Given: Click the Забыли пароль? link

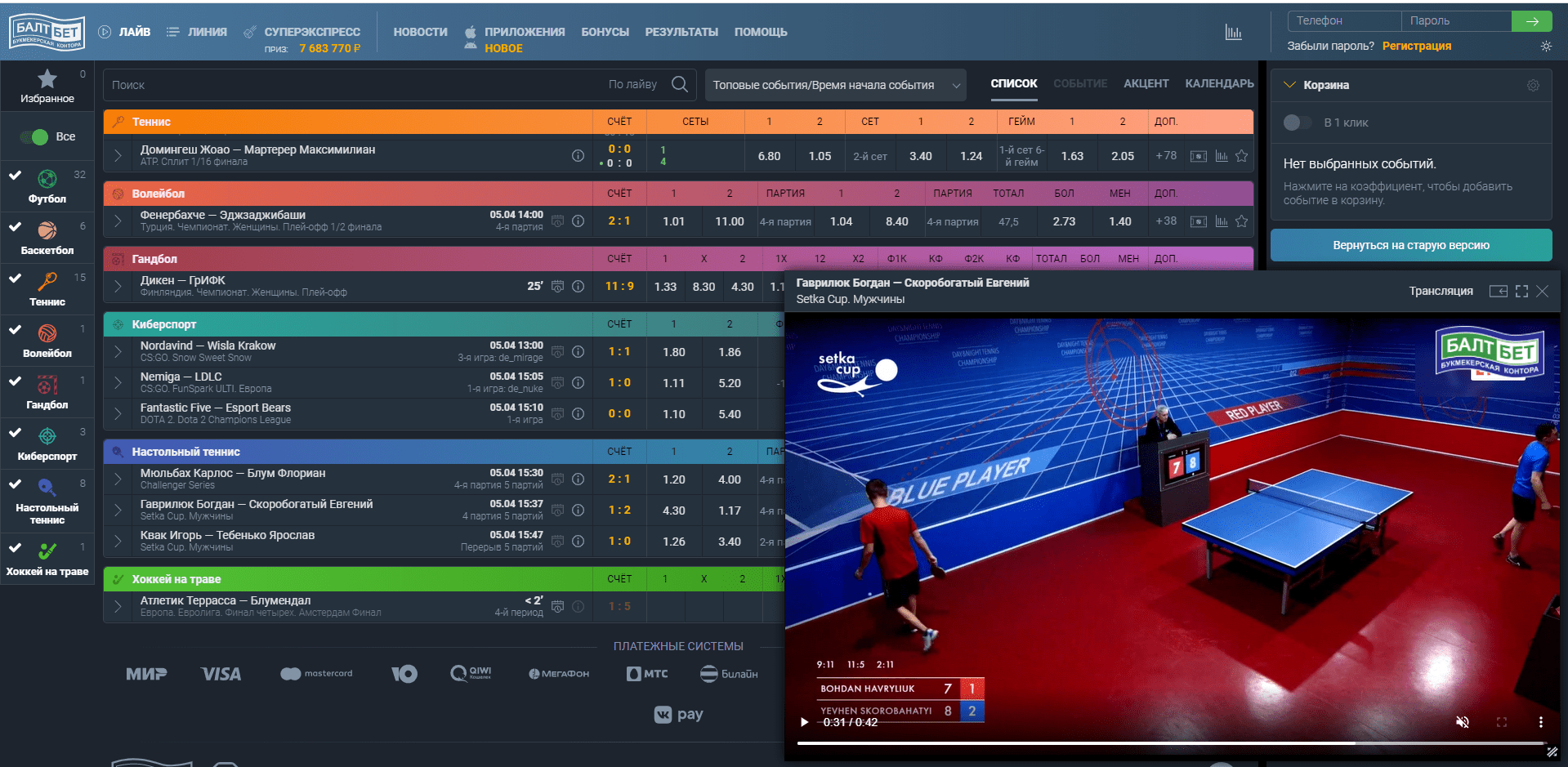Looking at the screenshot, I should pos(1330,46).
